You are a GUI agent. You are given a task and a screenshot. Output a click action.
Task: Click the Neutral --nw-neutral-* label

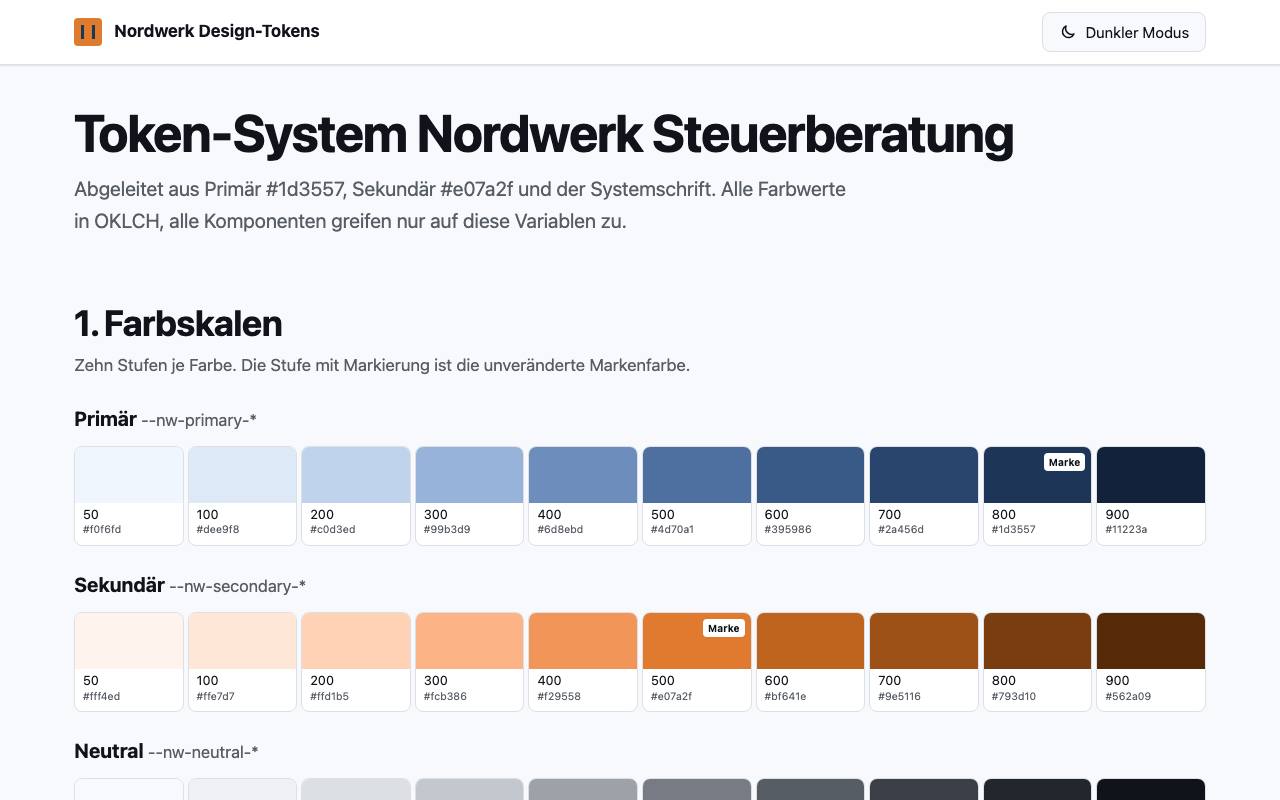point(166,751)
